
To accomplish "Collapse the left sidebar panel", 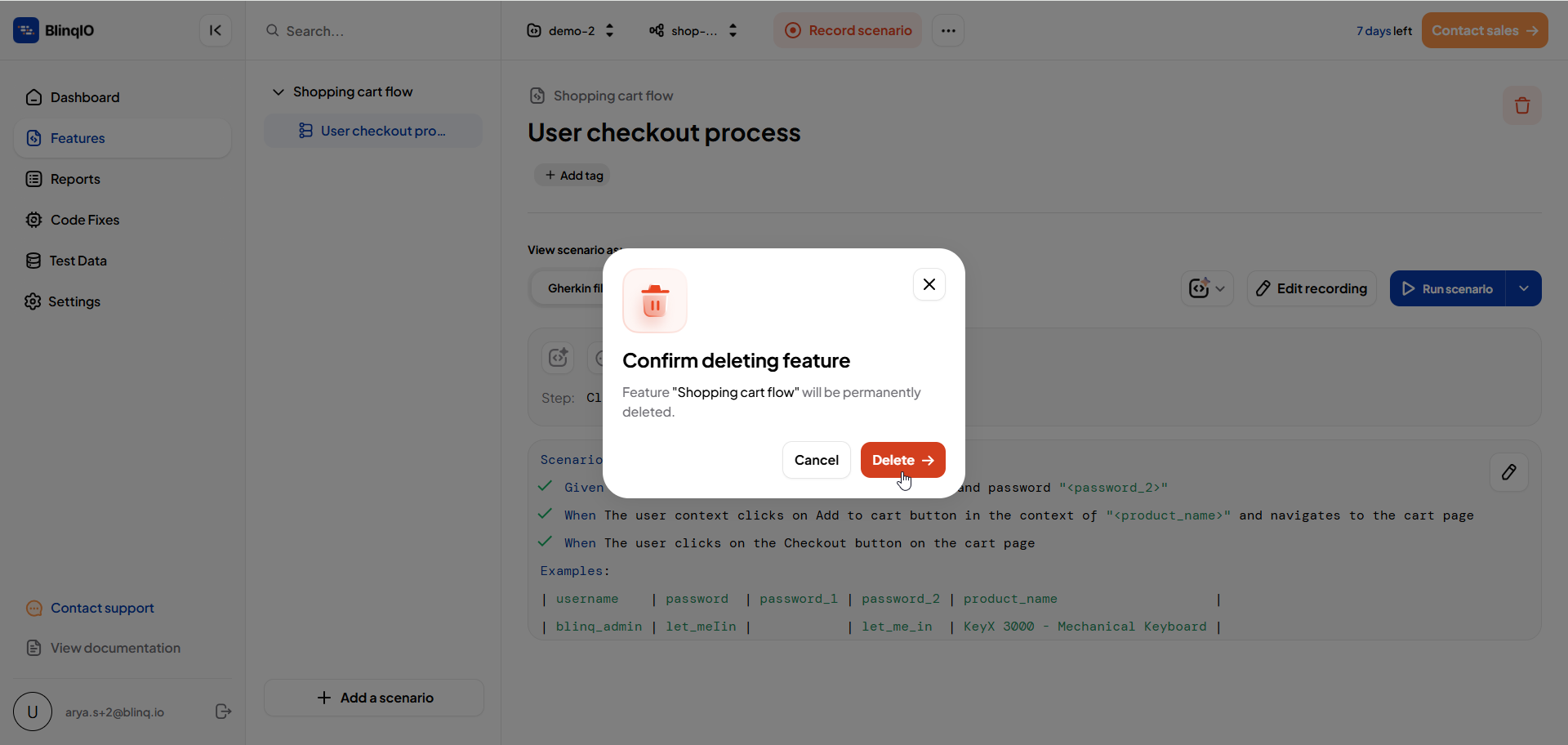I will click(215, 30).
